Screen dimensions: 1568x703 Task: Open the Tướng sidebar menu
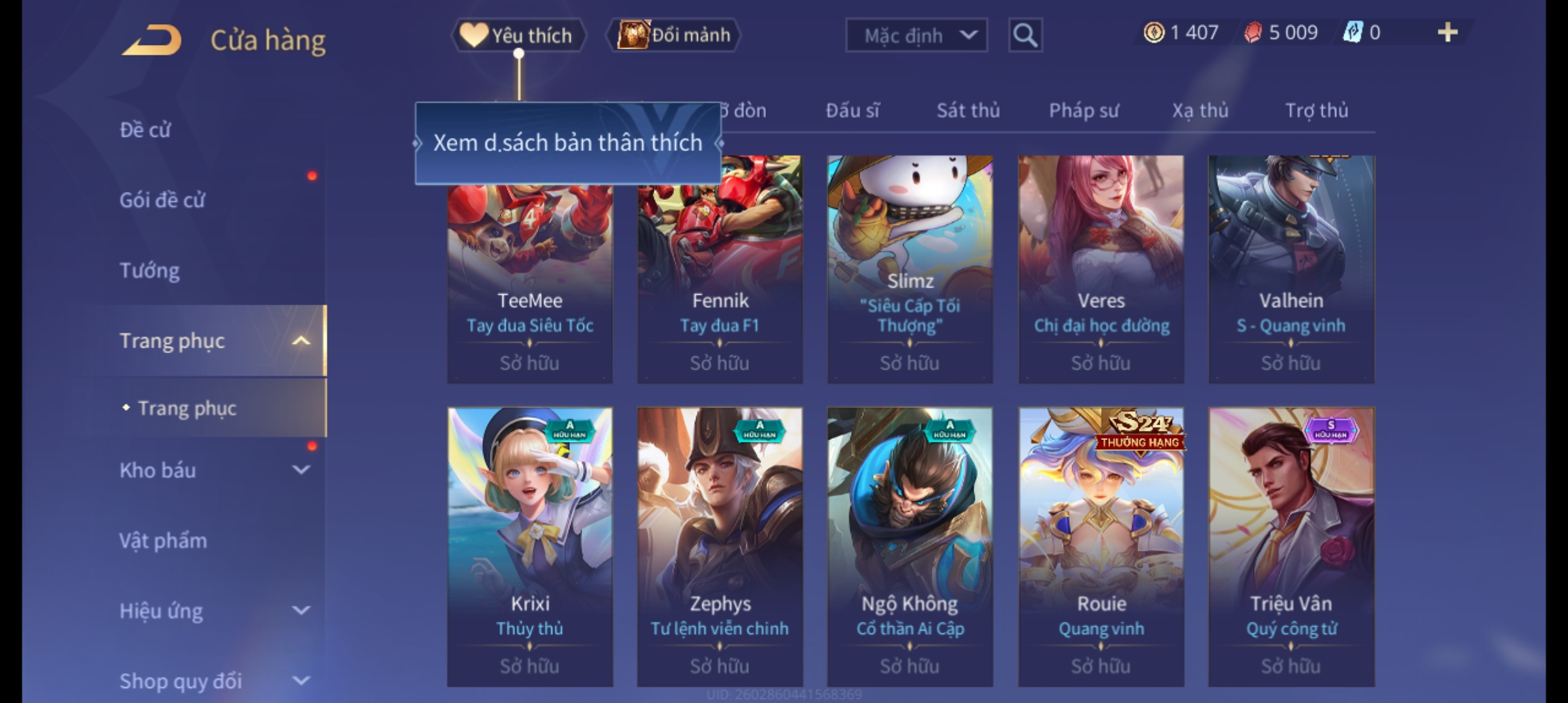coord(150,270)
